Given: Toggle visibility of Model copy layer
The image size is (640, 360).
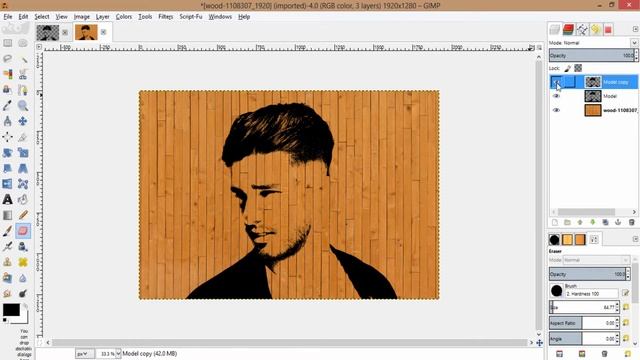Looking at the screenshot, I should tap(556, 82).
